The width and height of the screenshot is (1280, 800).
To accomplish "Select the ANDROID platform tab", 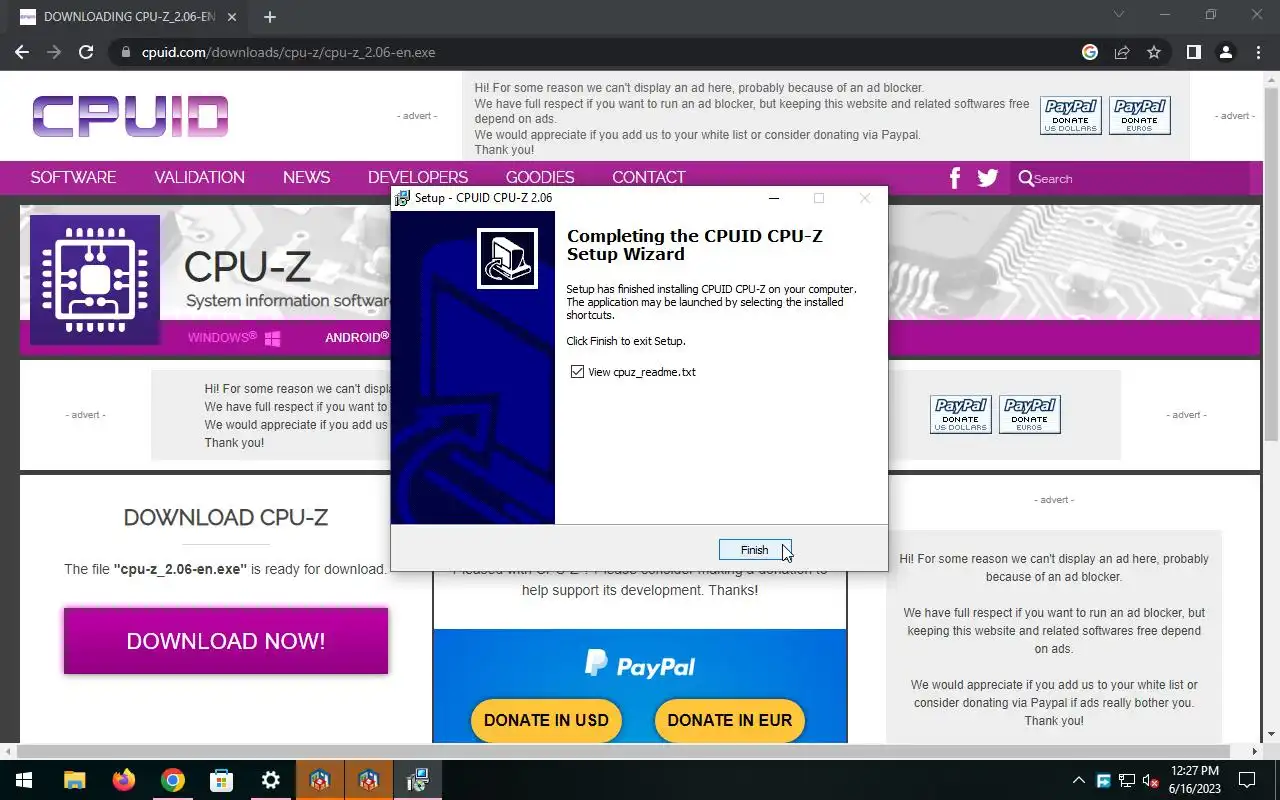I will [x=357, y=338].
